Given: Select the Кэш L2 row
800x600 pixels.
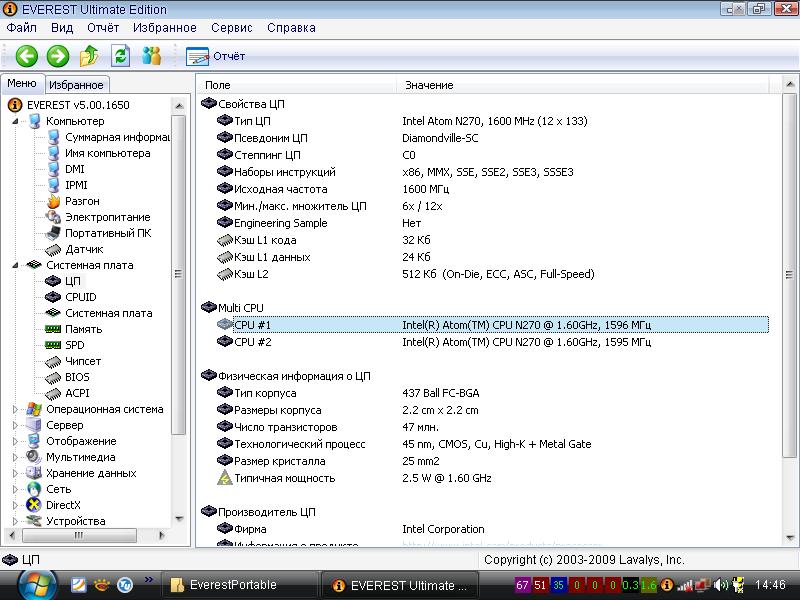Looking at the screenshot, I should pyautogui.click(x=492, y=274).
